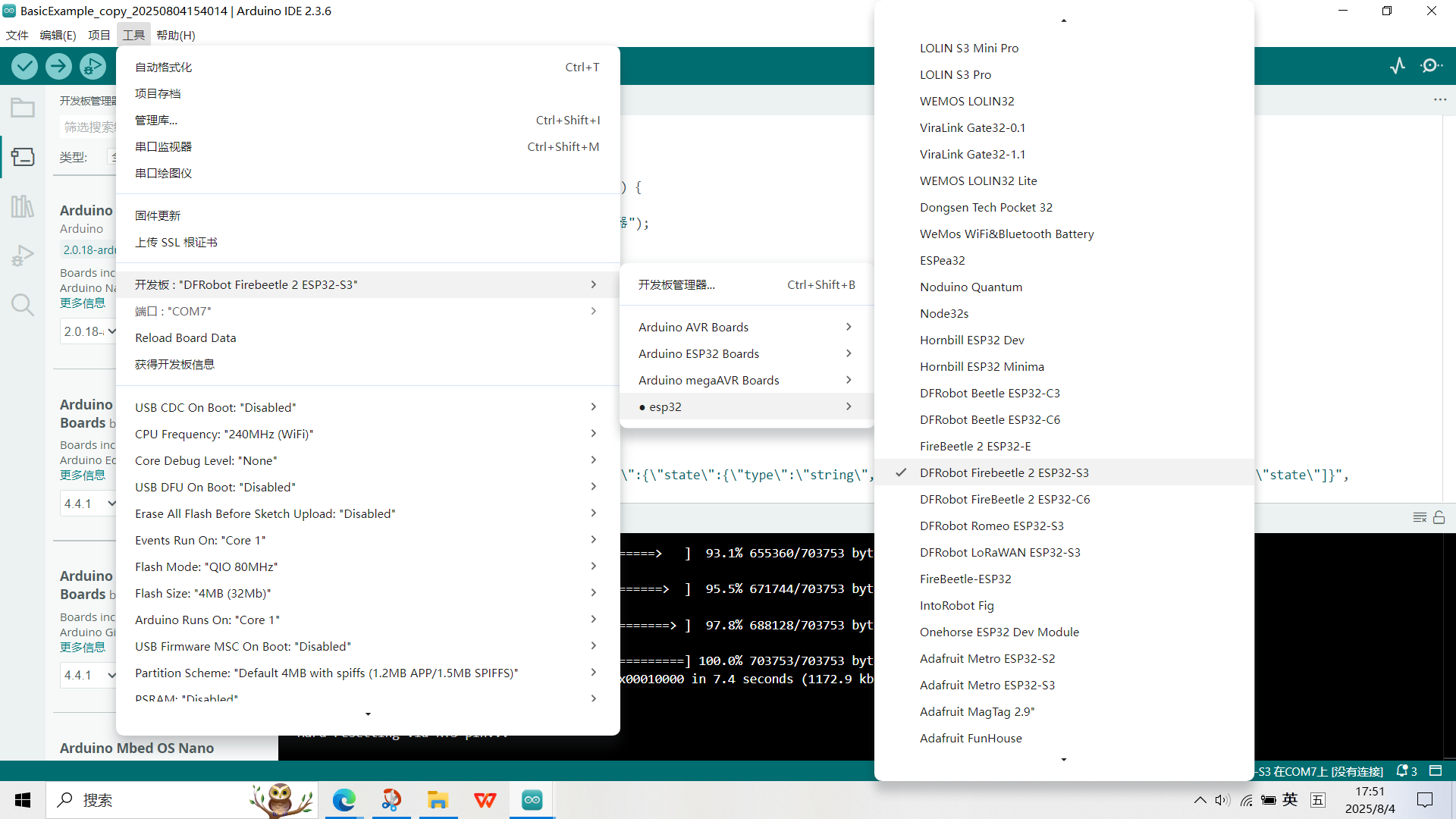Expand CPU Frequency option
Screen dimensions: 1456x819
(x=368, y=434)
